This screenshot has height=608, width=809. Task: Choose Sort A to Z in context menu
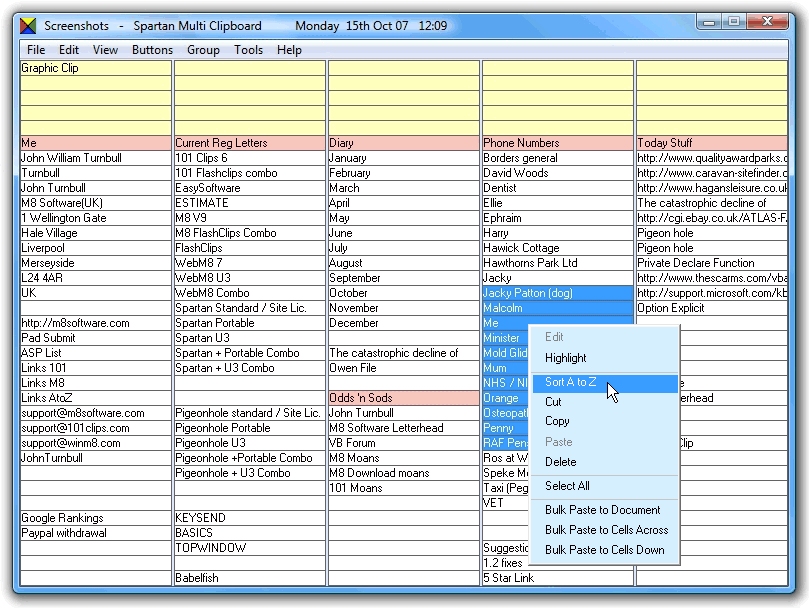[x=605, y=382]
